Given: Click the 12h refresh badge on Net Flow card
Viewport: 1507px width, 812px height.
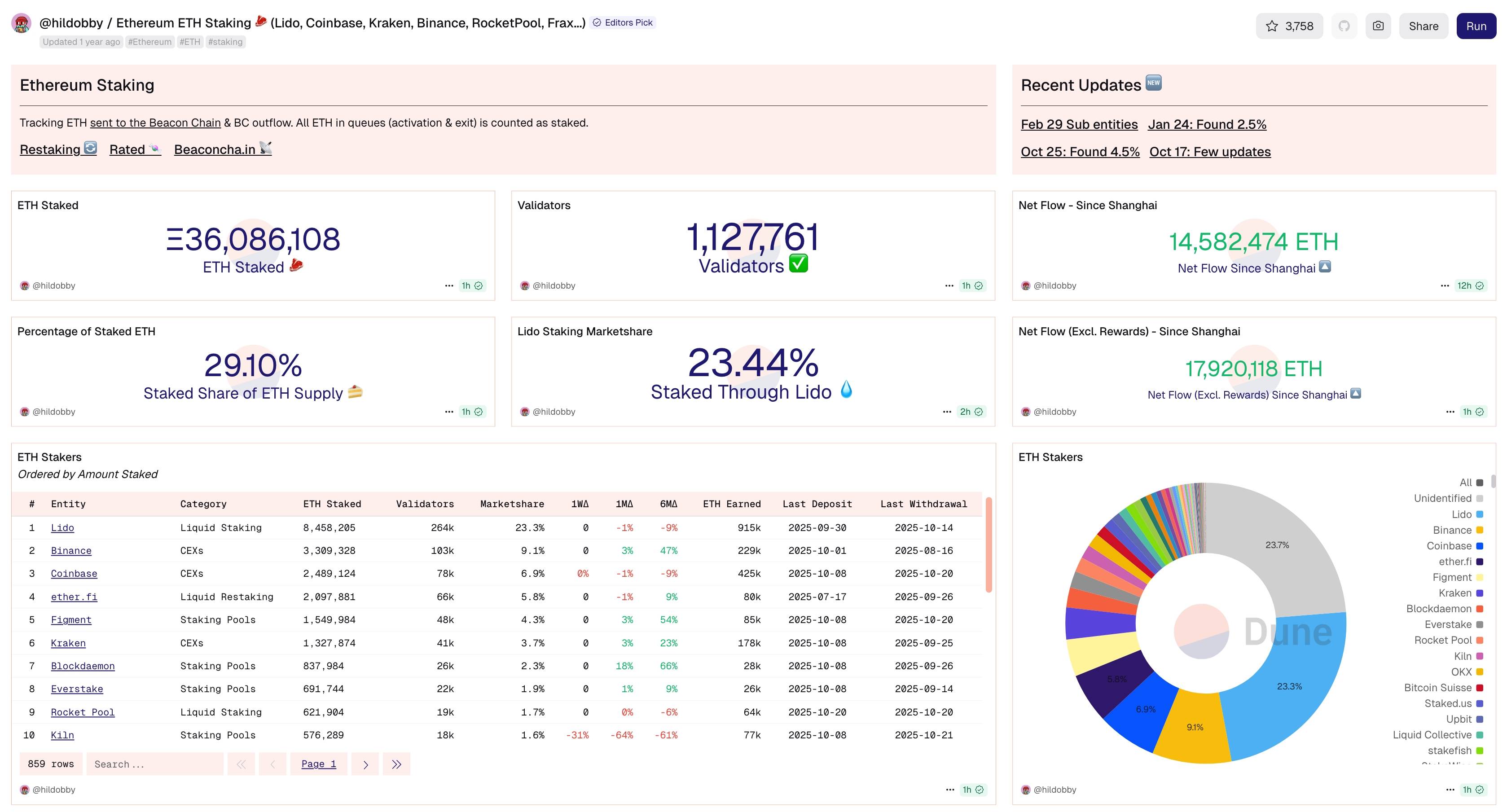Looking at the screenshot, I should pyautogui.click(x=1470, y=285).
